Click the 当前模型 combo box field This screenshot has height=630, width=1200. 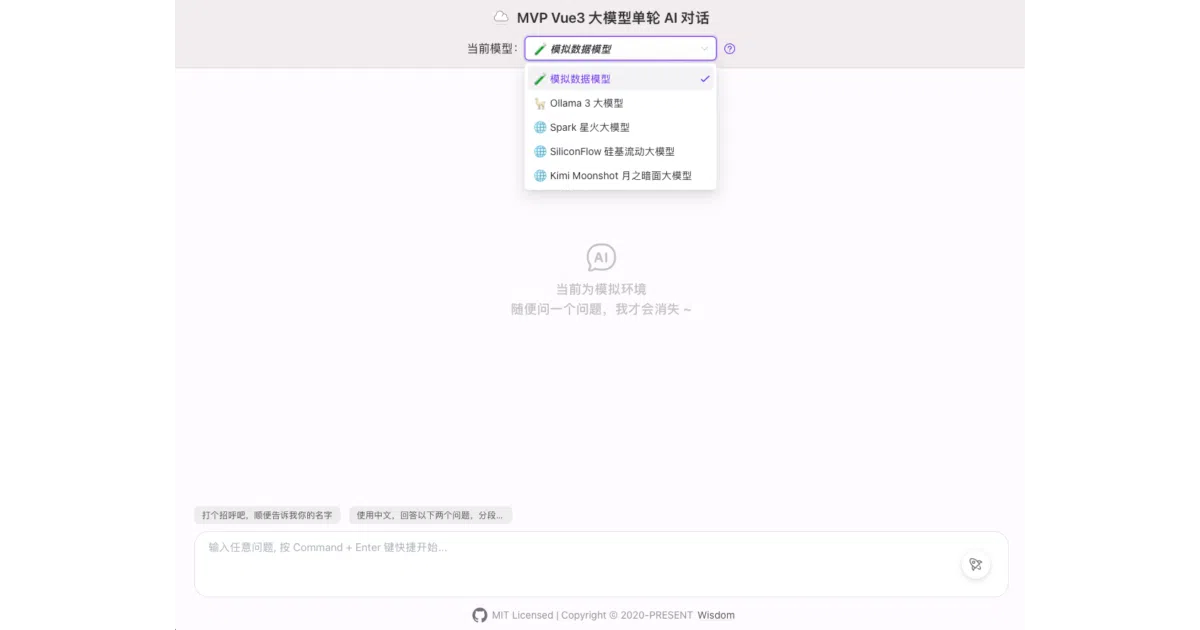[620, 49]
